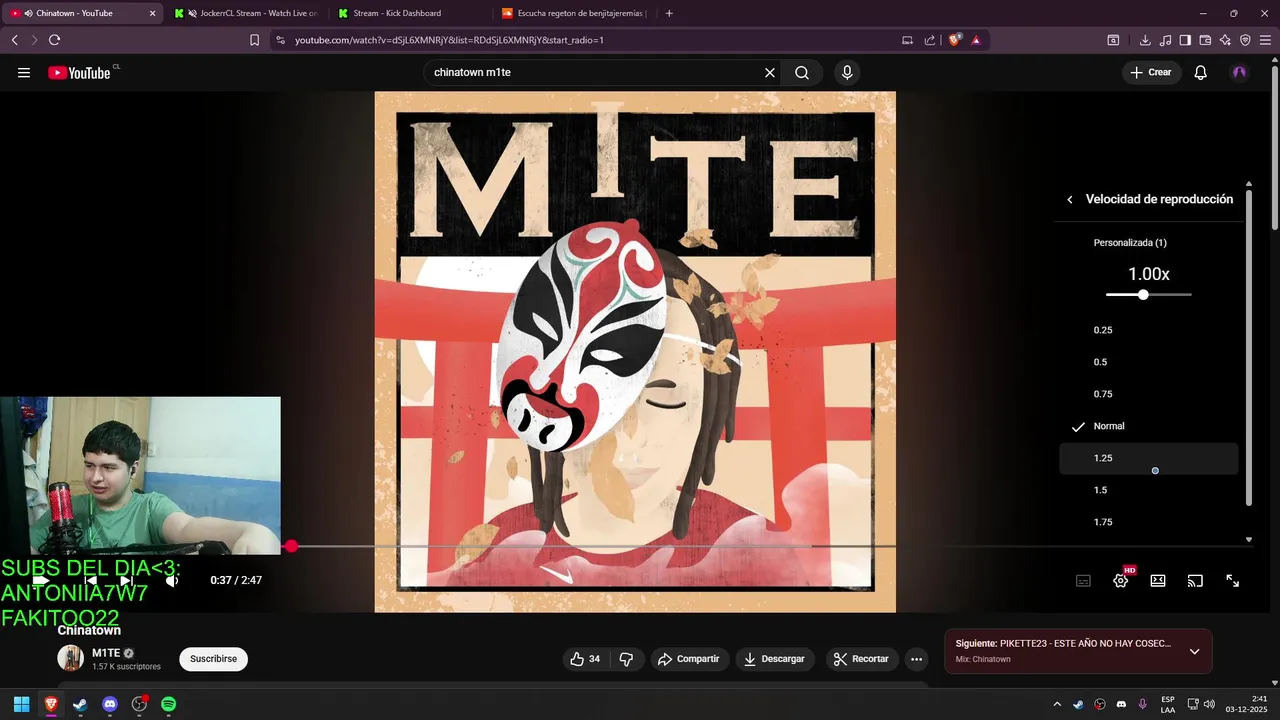The image size is (1280, 720).
Task: Open Brave Leo AI sparkle icon
Action: click(x=1225, y=40)
